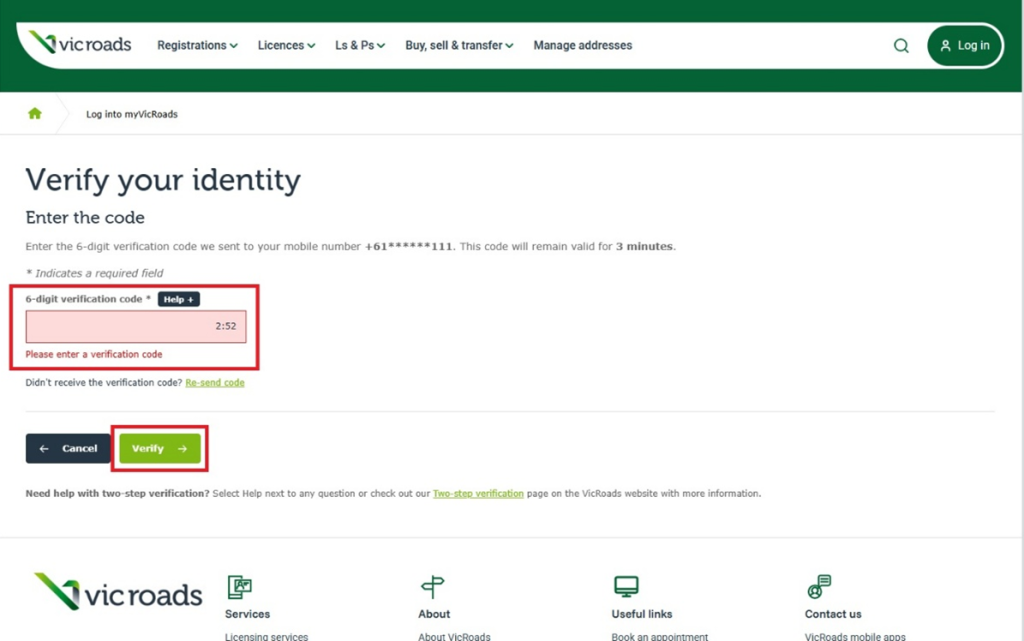Viewport: 1024px width, 641px height.
Task: Expand the Help section for the verification code
Action: tap(178, 299)
